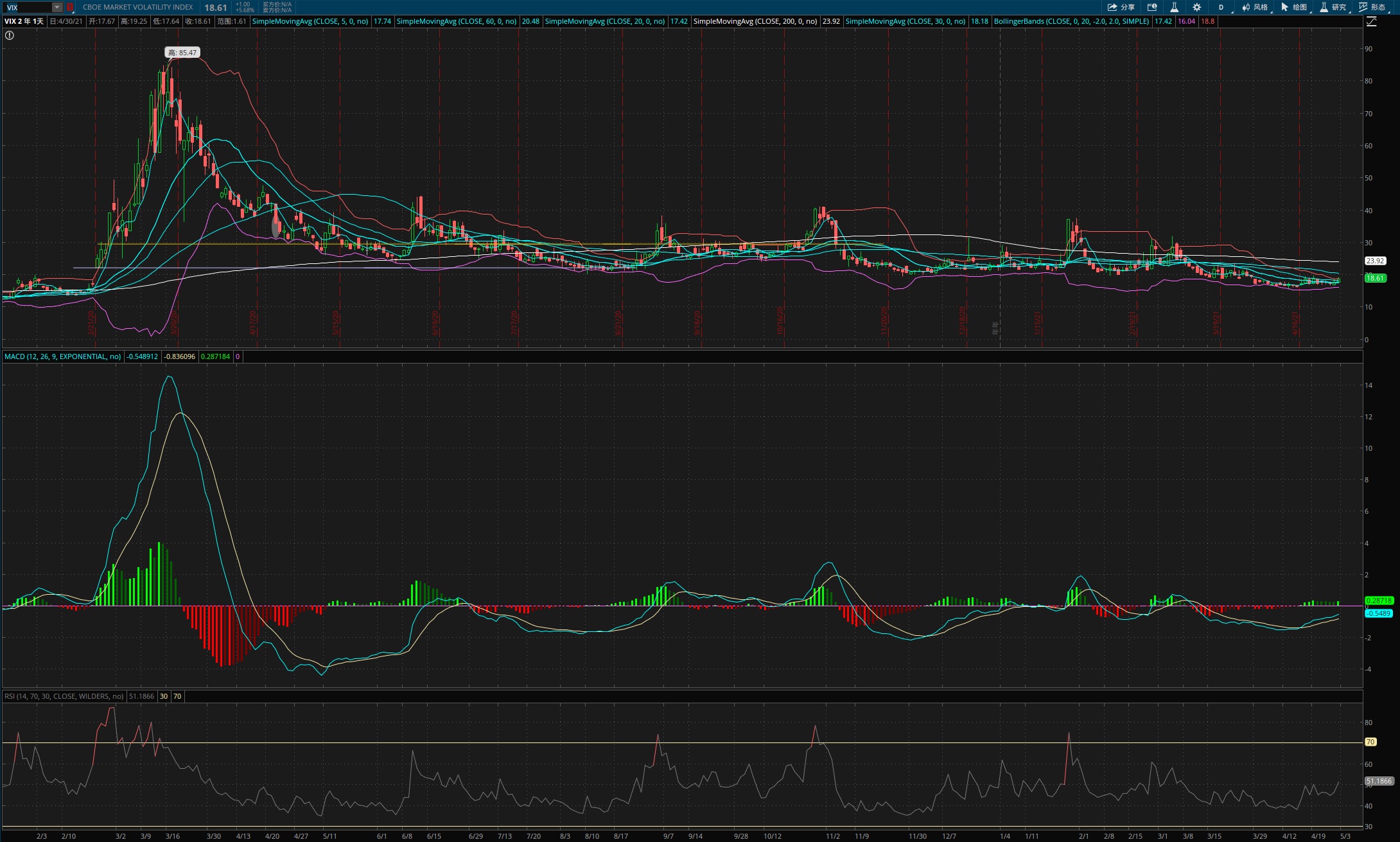Image resolution: width=1400 pixels, height=842 pixels.
Task: Click the Share (分享) arrow icon
Action: pyautogui.click(x=1112, y=7)
